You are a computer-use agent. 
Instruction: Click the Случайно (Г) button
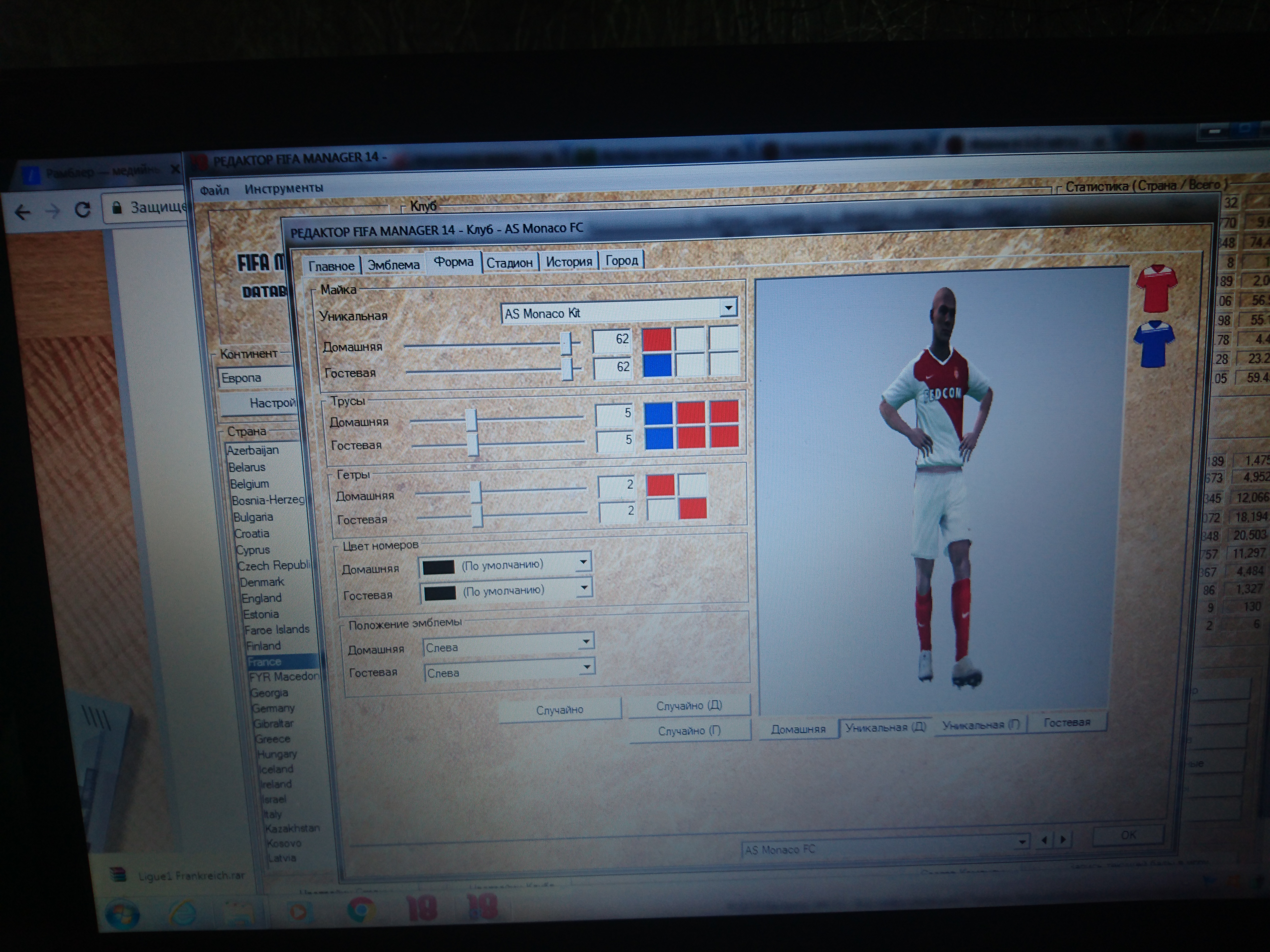pyautogui.click(x=690, y=731)
